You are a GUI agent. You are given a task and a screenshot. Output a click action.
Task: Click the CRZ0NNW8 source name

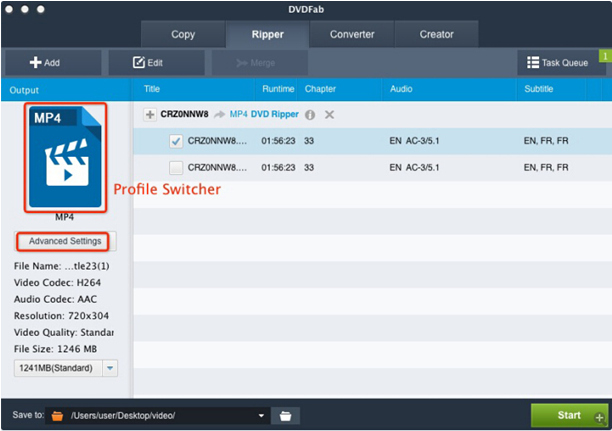click(184, 114)
